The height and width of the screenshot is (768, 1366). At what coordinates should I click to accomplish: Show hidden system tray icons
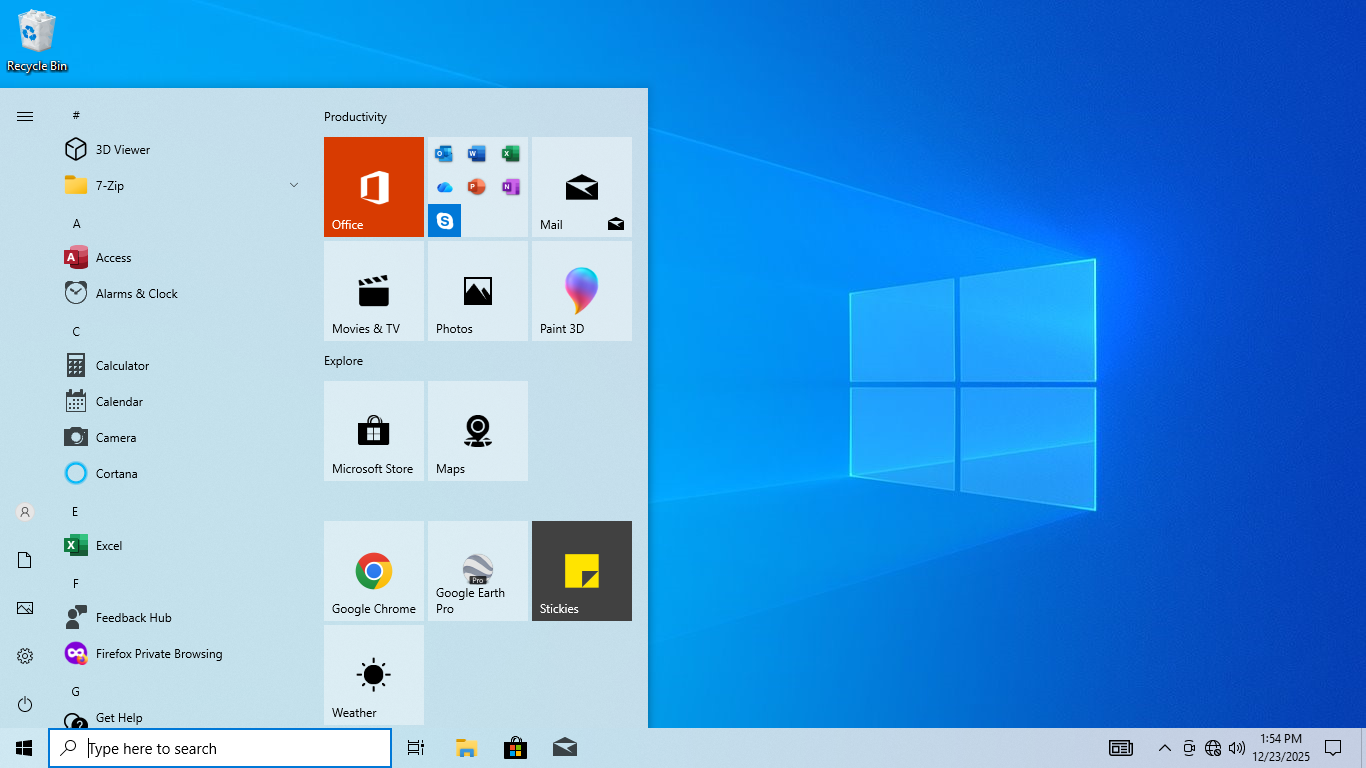click(x=1164, y=748)
